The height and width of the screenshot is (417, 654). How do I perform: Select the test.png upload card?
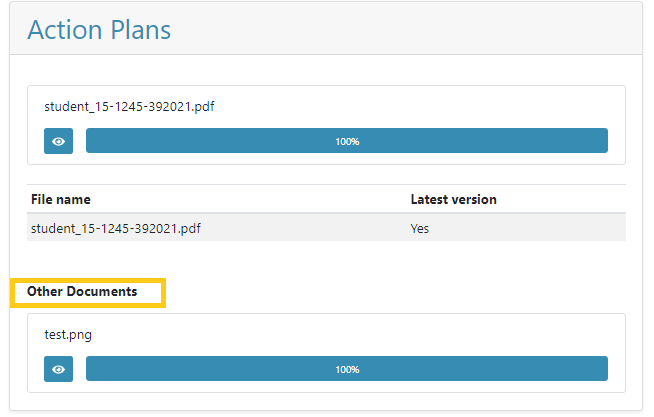click(327, 353)
